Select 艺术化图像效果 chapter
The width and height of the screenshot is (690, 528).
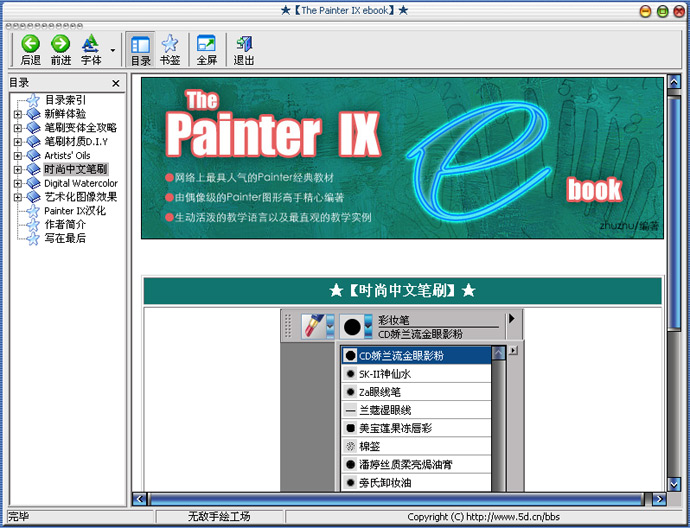point(81,197)
